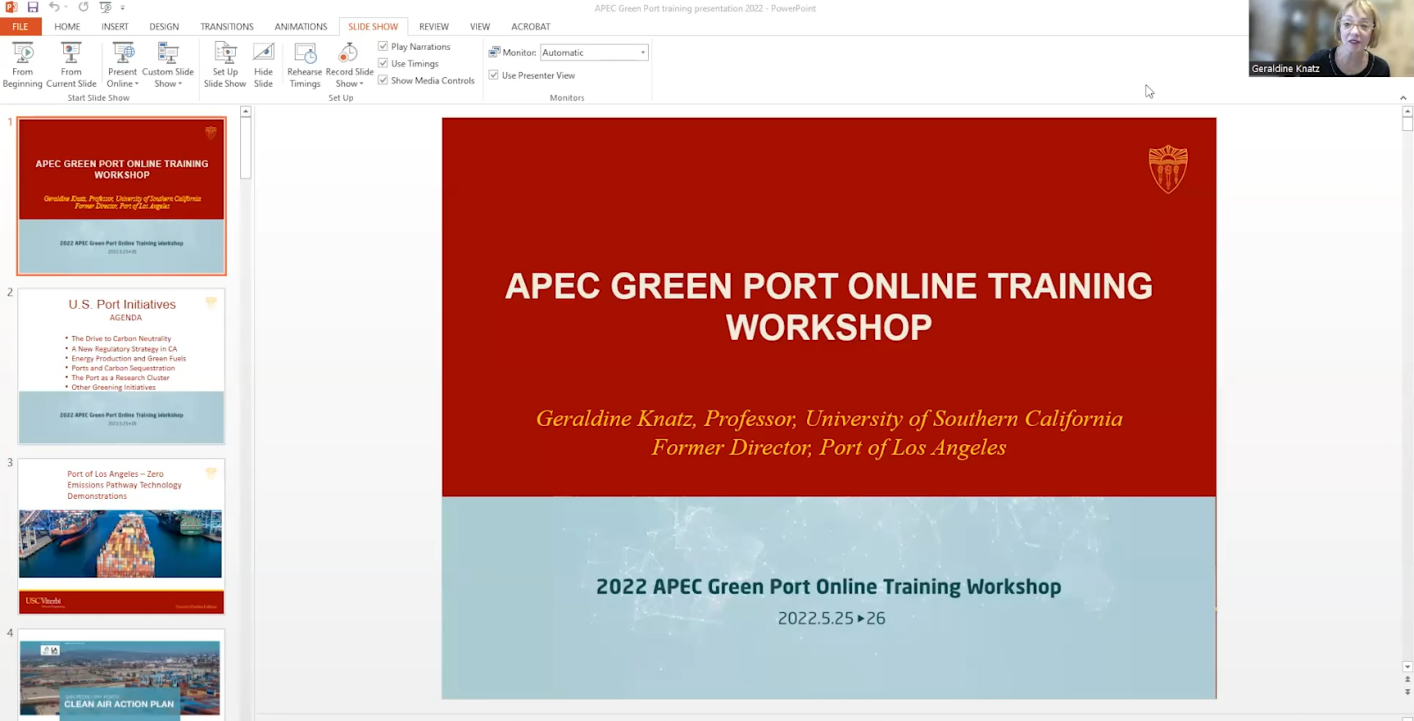Click the Hide Slide button
The image size is (1414, 721).
point(263,65)
